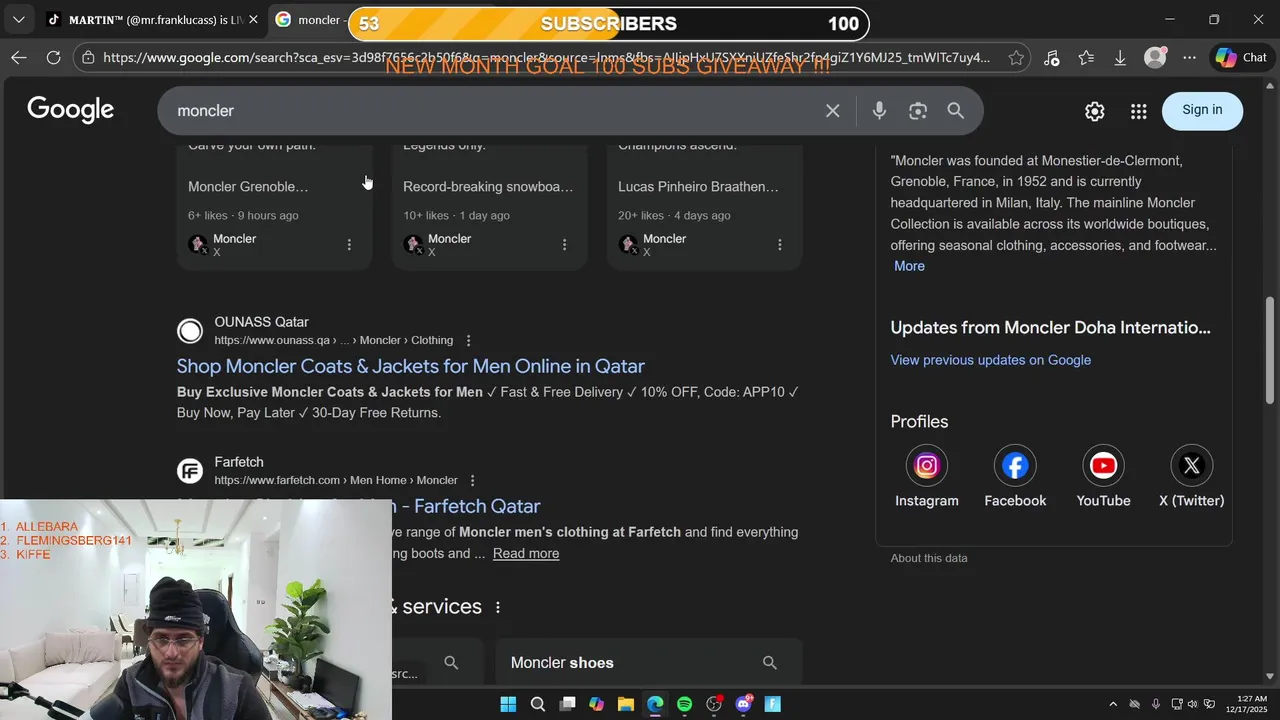Go back with the browser back arrow
The image size is (1280, 720).
pyautogui.click(x=19, y=58)
